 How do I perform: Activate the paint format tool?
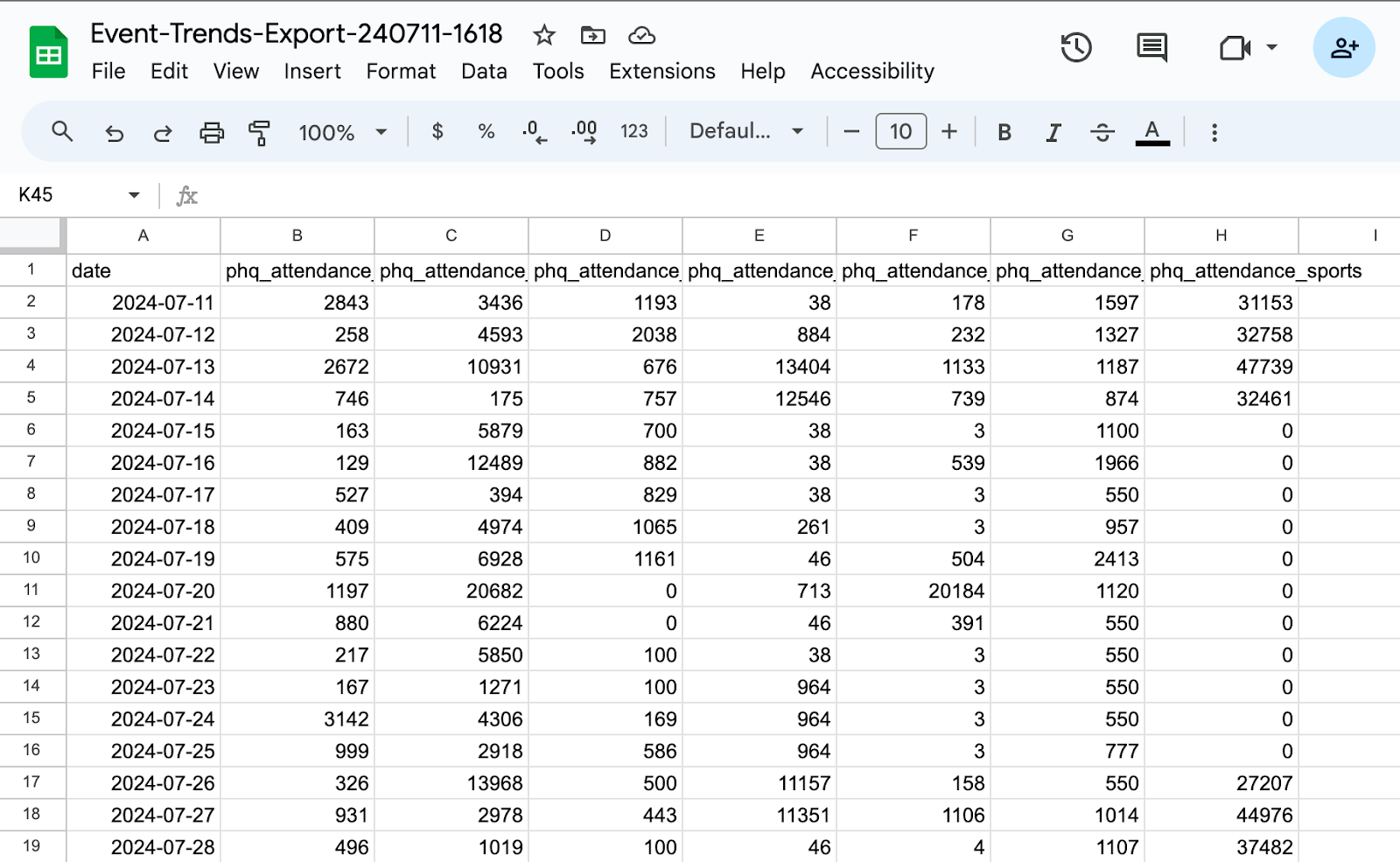coord(260,133)
